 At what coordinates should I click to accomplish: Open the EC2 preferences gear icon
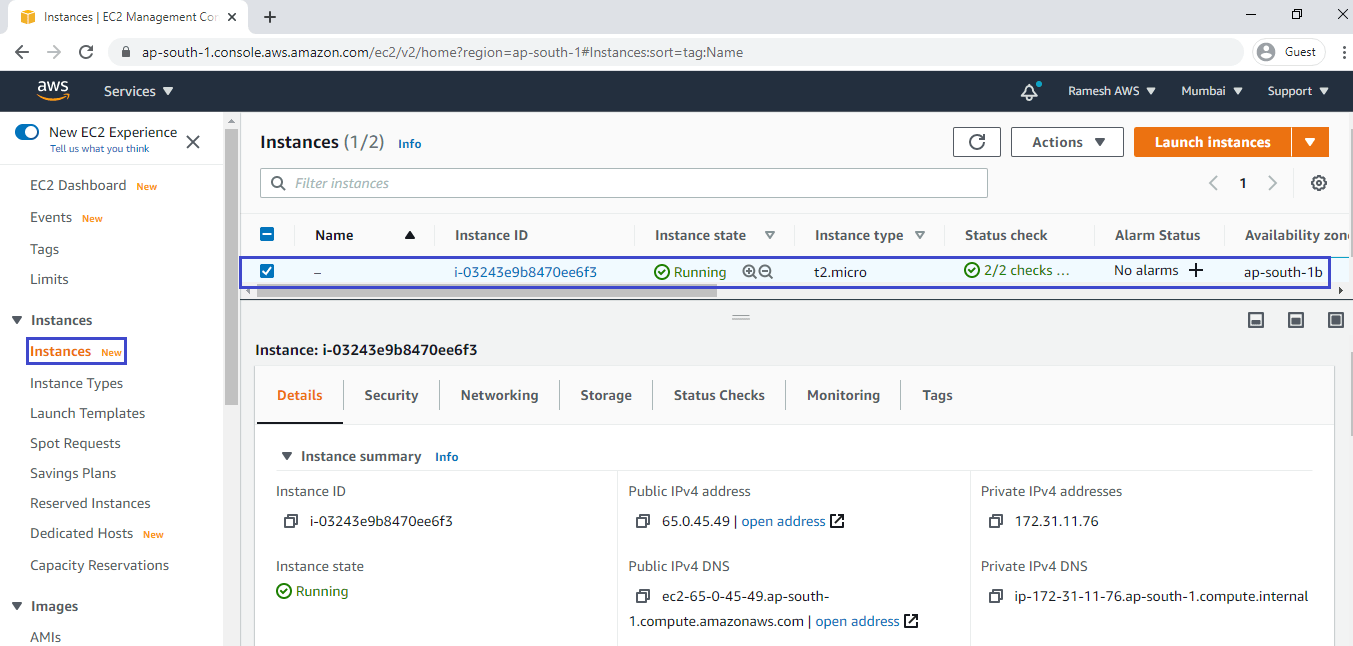pos(1318,183)
